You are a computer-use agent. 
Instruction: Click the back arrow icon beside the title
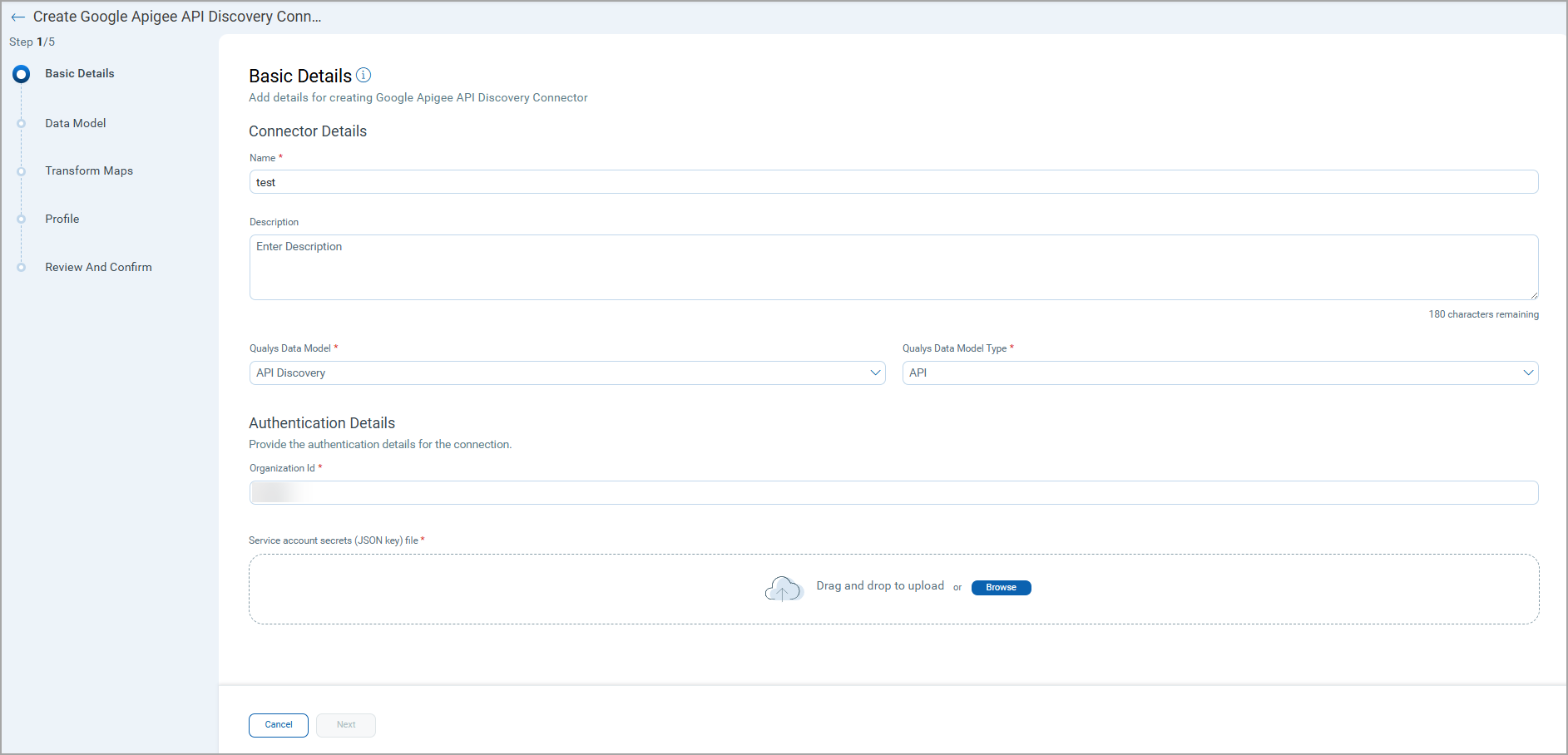point(17,17)
